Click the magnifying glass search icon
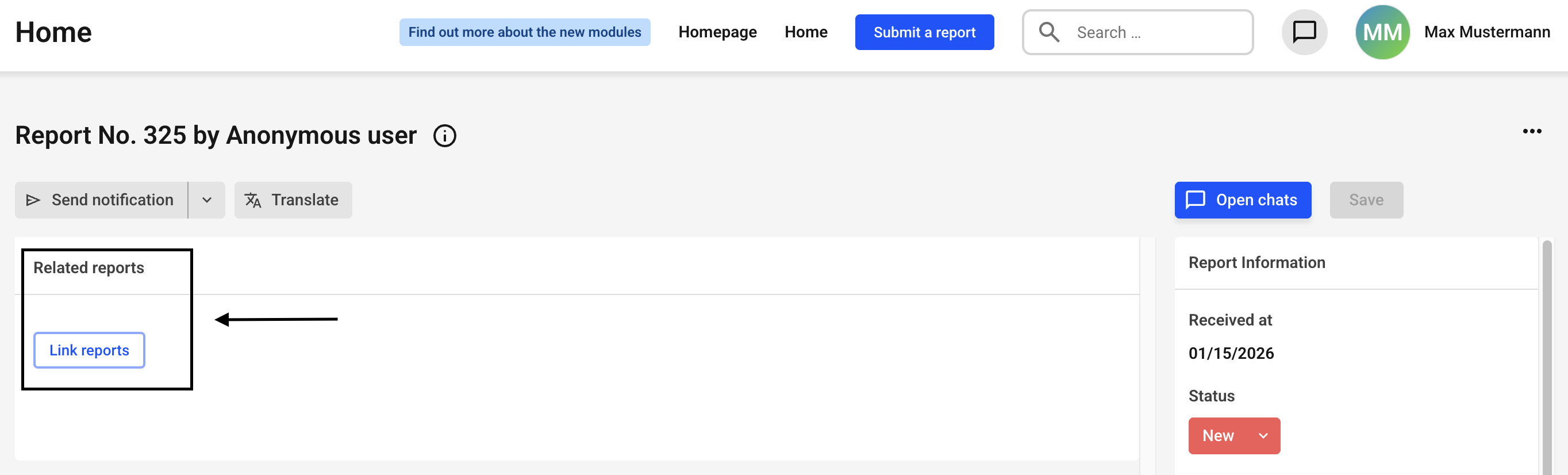The width and height of the screenshot is (1568, 475). coord(1049,32)
